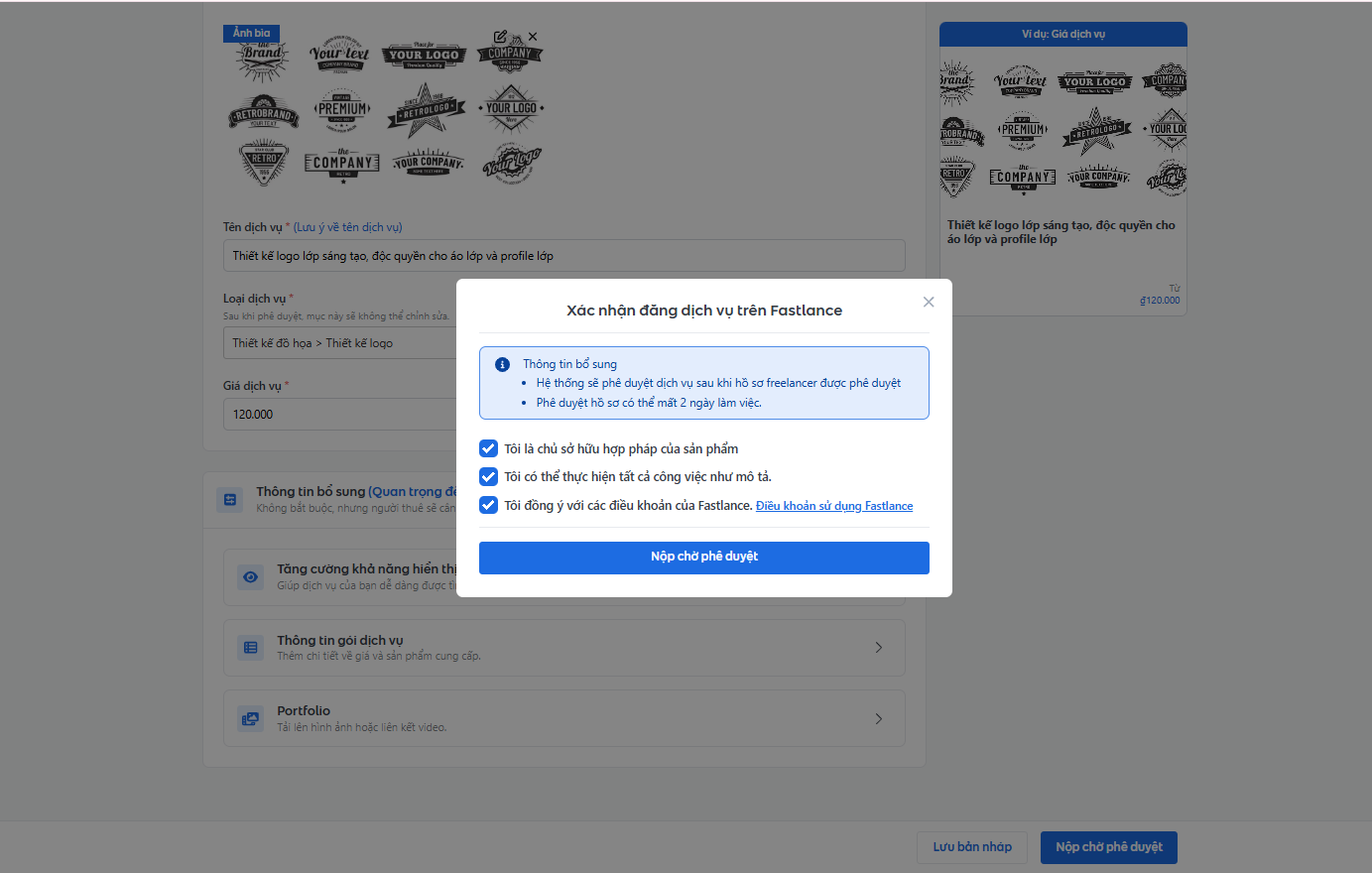Open the Loại dịch vụ category dropdown
Image resolution: width=1372 pixels, height=873 pixels.
337,343
